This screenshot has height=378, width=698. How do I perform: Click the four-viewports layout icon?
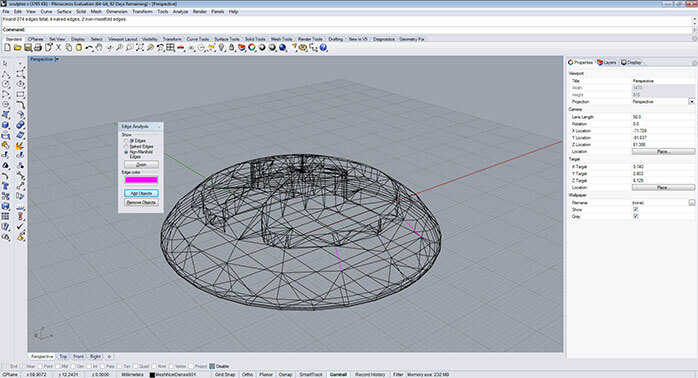(x=170, y=48)
